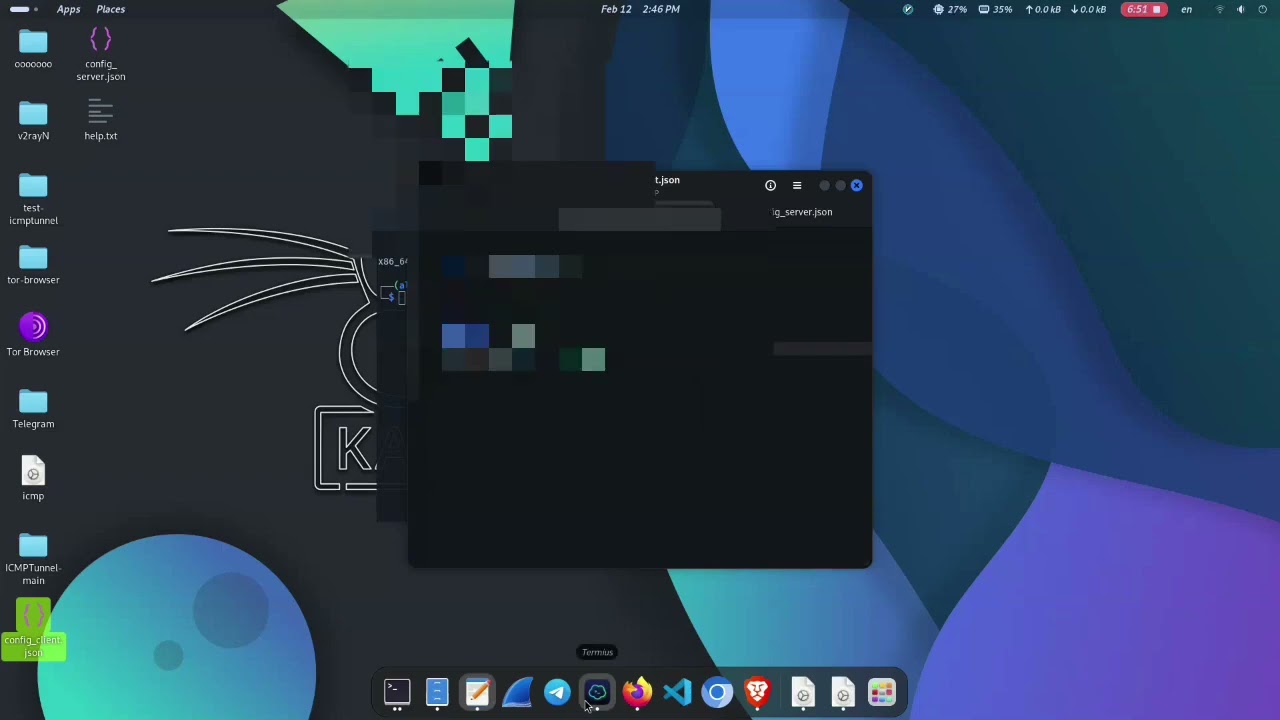Launch the file manager from the dock

437,692
